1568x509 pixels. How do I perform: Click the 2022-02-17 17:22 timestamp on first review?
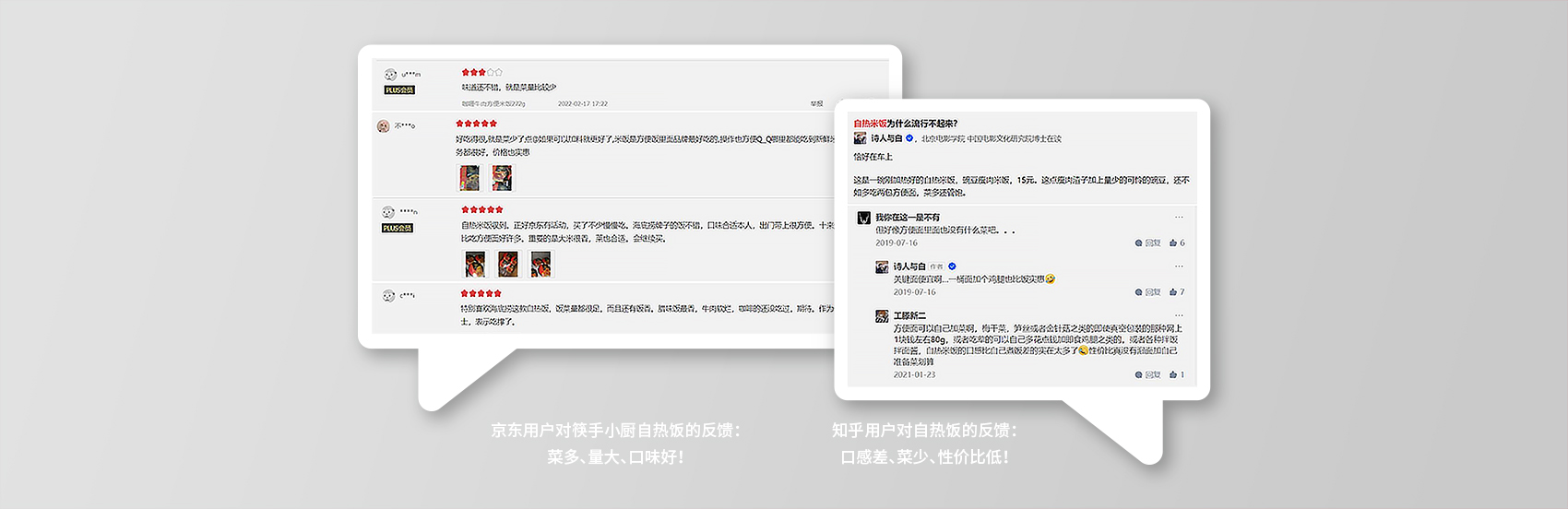point(582,104)
